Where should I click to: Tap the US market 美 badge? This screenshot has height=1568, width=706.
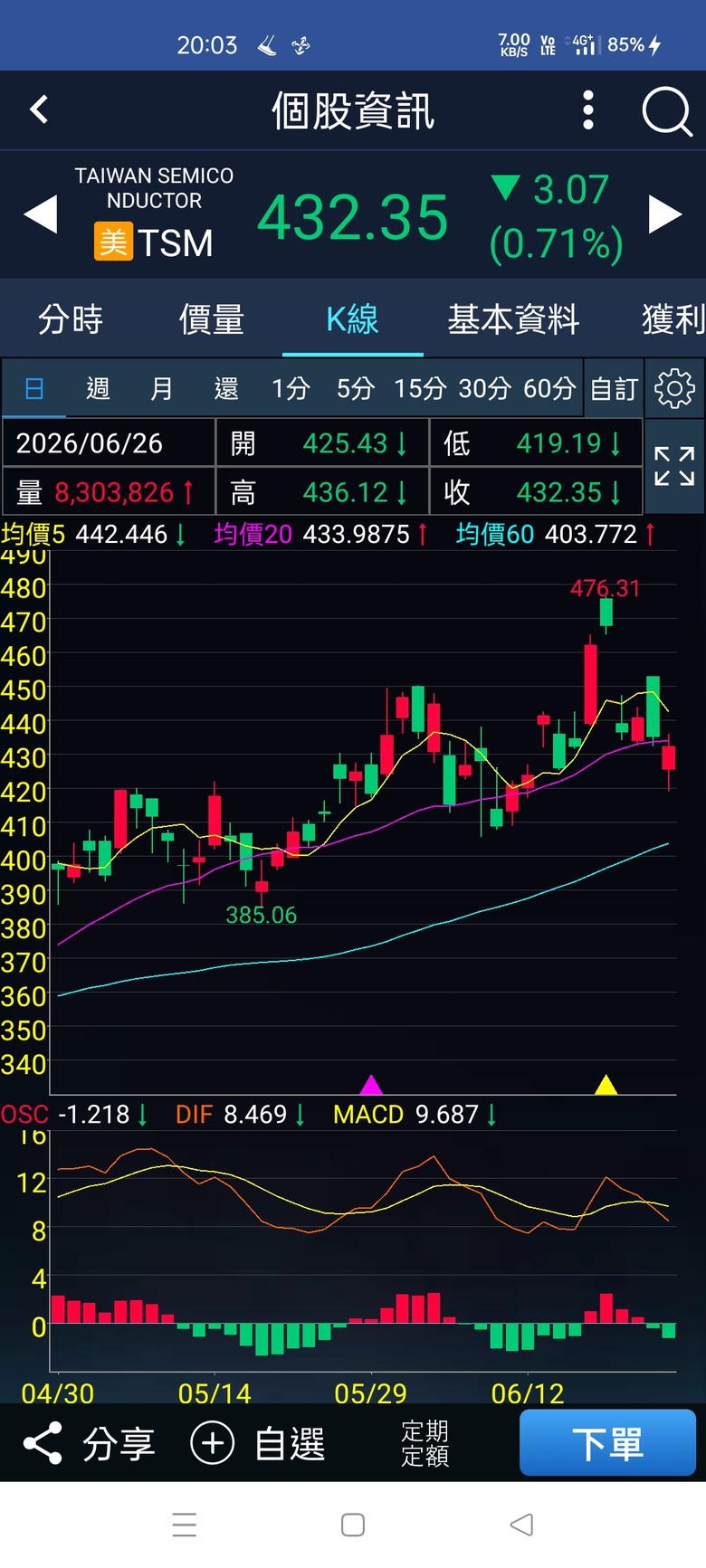tap(113, 242)
